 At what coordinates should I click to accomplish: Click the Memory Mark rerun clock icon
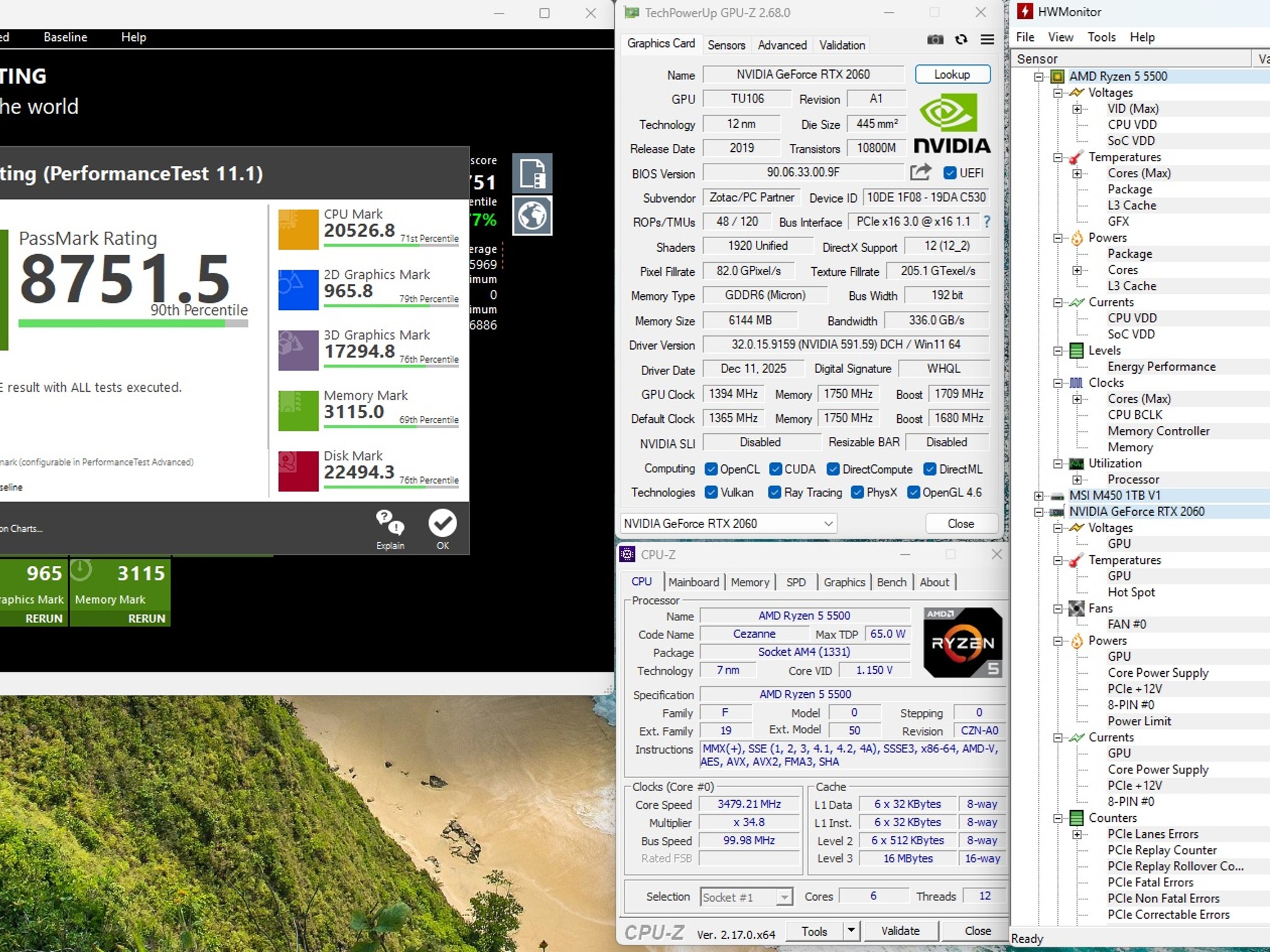pos(81,570)
